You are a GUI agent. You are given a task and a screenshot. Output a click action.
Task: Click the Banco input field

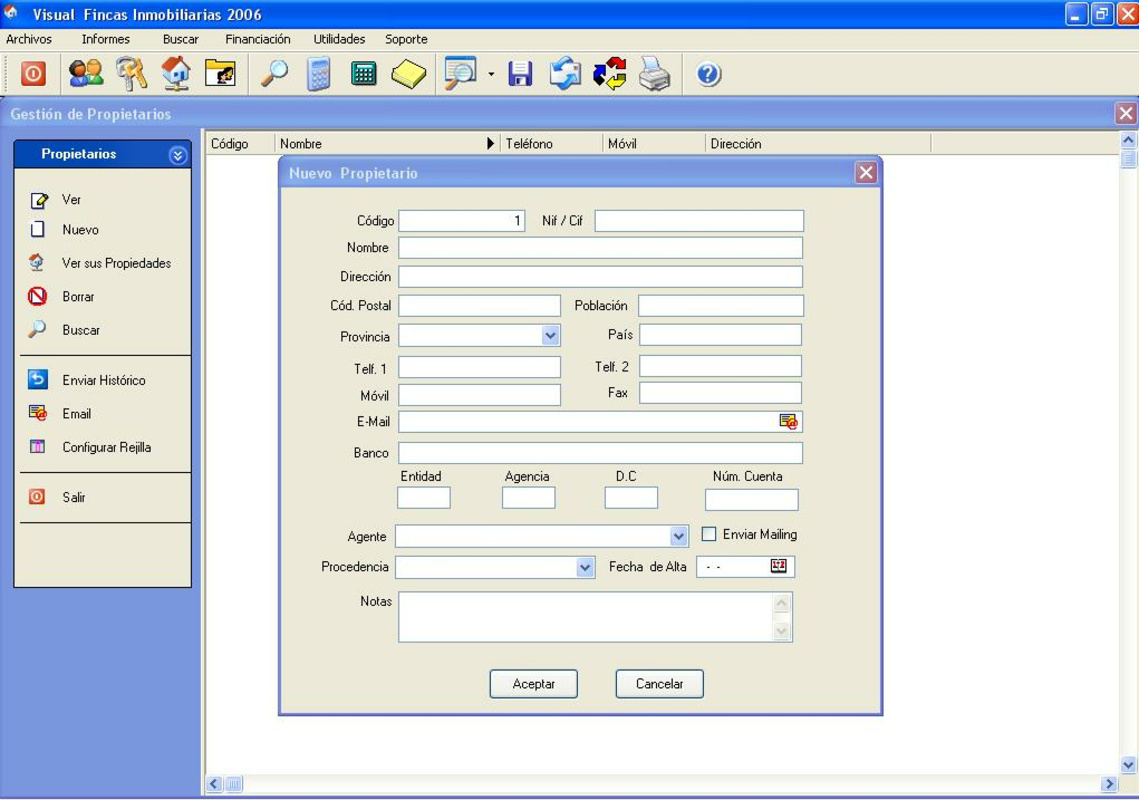tap(600, 453)
